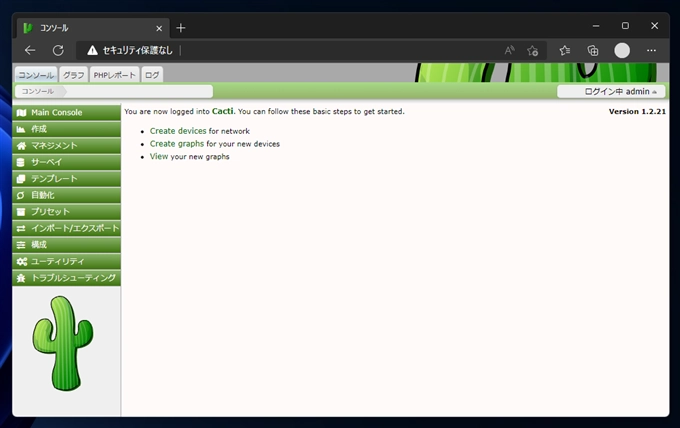The width and height of the screenshot is (680, 428).
Task: Expand the 構成 menu section
Action: pos(66,245)
